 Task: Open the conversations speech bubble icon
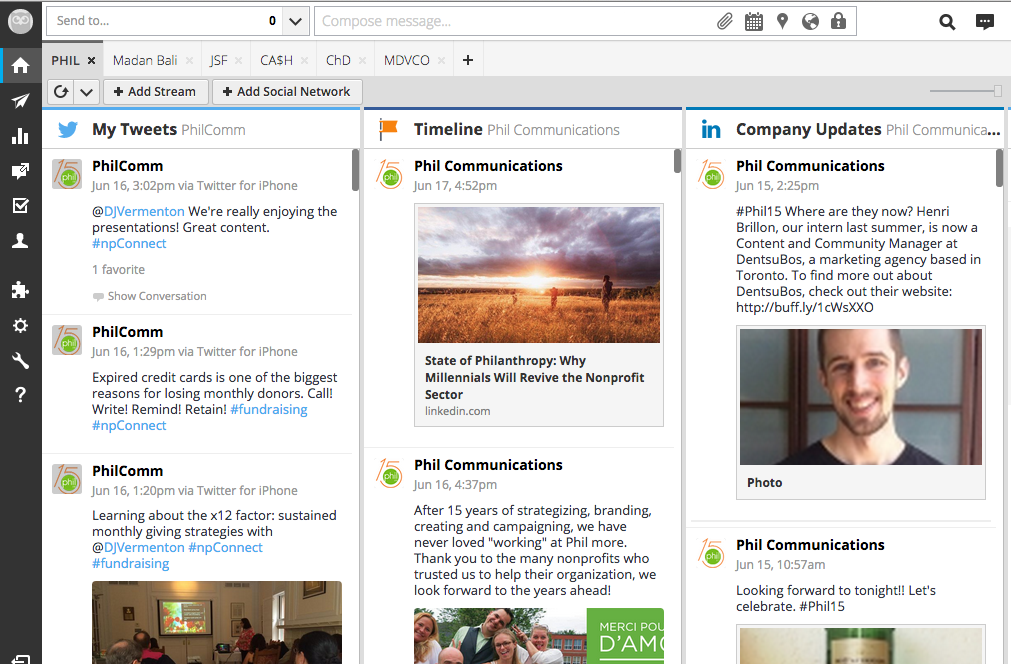(985, 22)
